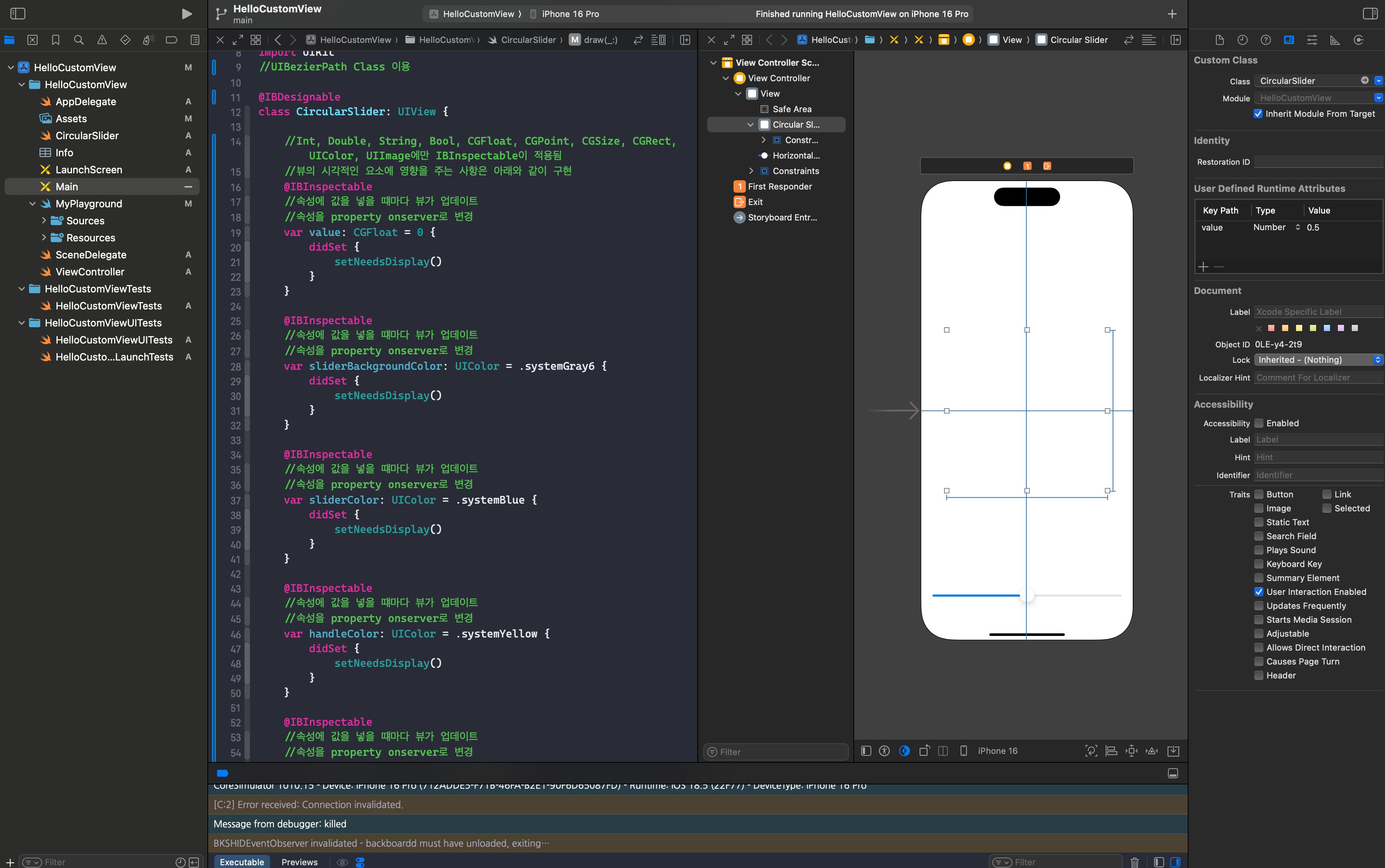Run the project with the play button
1385x868 pixels.
[x=186, y=14]
